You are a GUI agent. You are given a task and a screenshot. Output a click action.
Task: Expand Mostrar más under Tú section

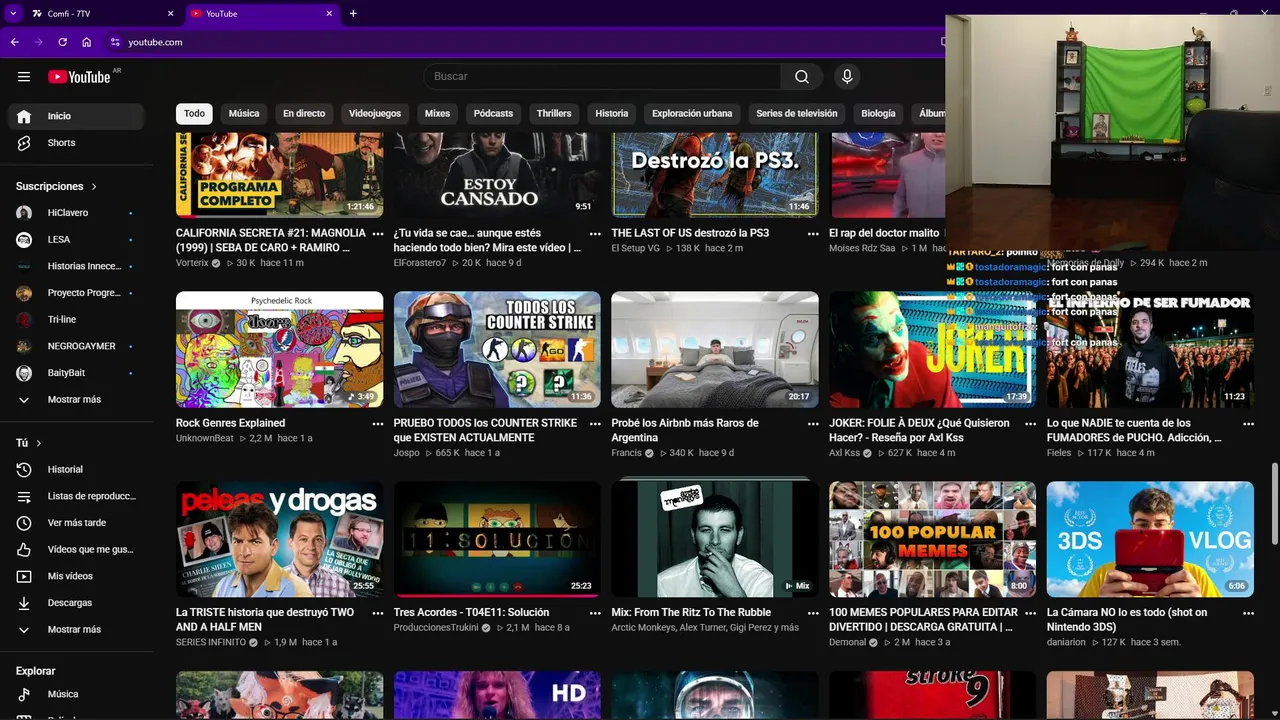pos(77,630)
